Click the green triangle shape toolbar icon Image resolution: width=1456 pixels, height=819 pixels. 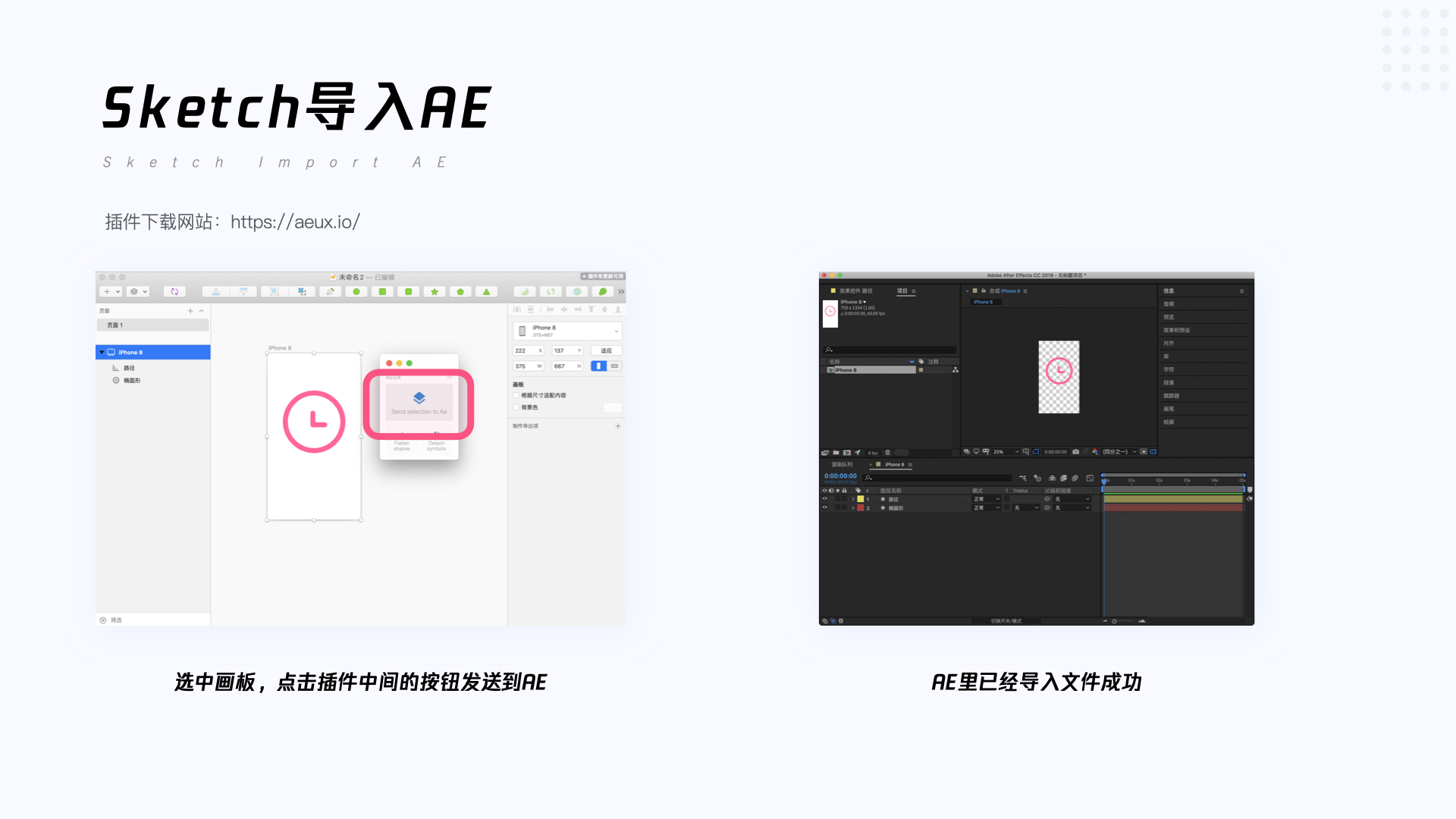(486, 292)
